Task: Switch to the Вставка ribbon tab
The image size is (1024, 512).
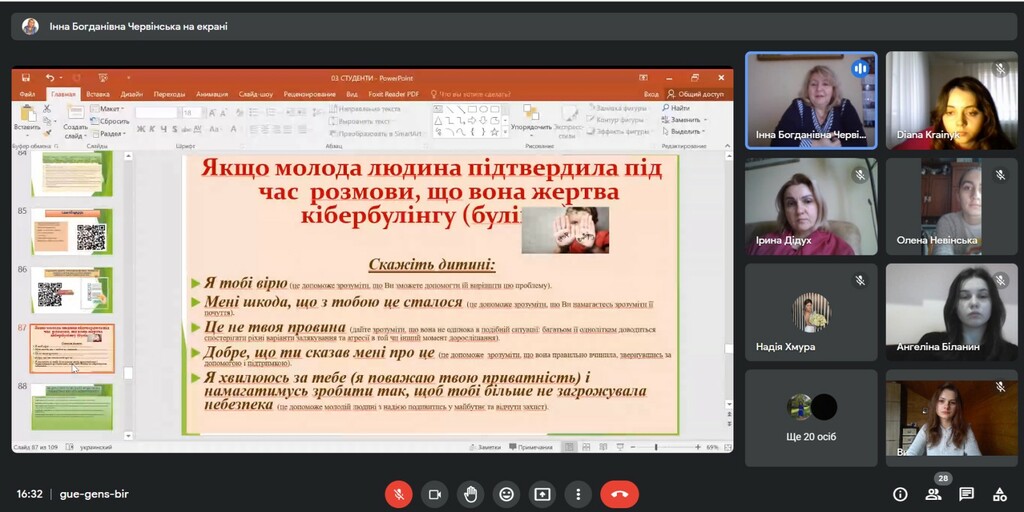Action: (x=98, y=94)
